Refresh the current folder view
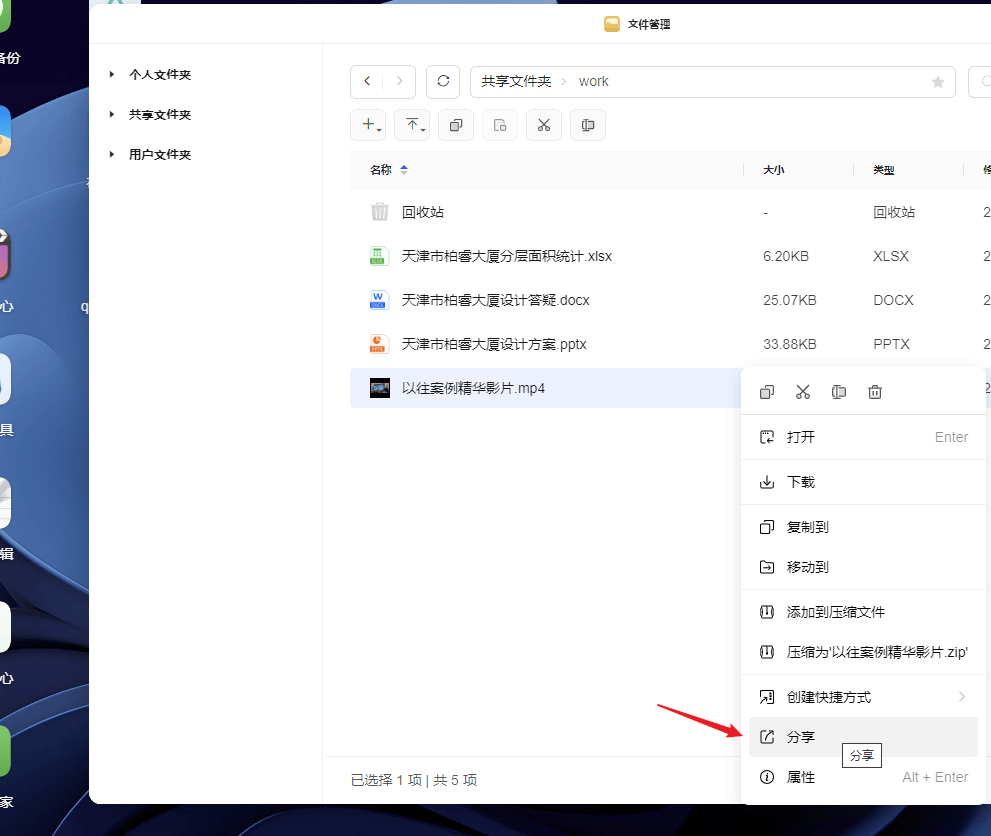 coord(443,81)
